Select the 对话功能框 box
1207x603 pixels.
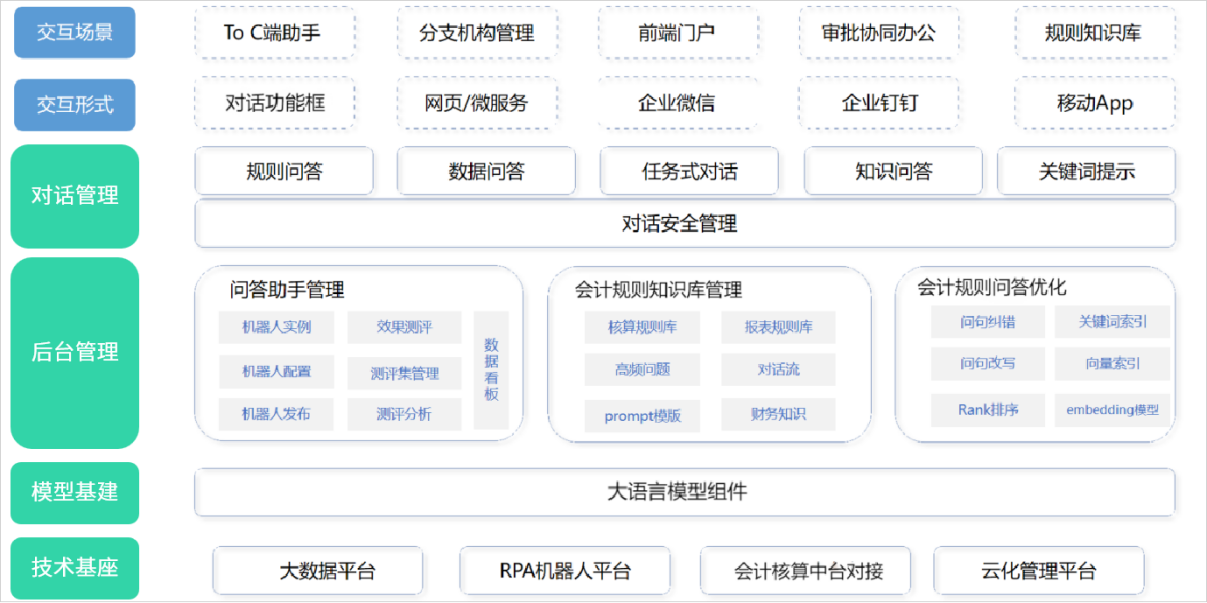[274, 103]
